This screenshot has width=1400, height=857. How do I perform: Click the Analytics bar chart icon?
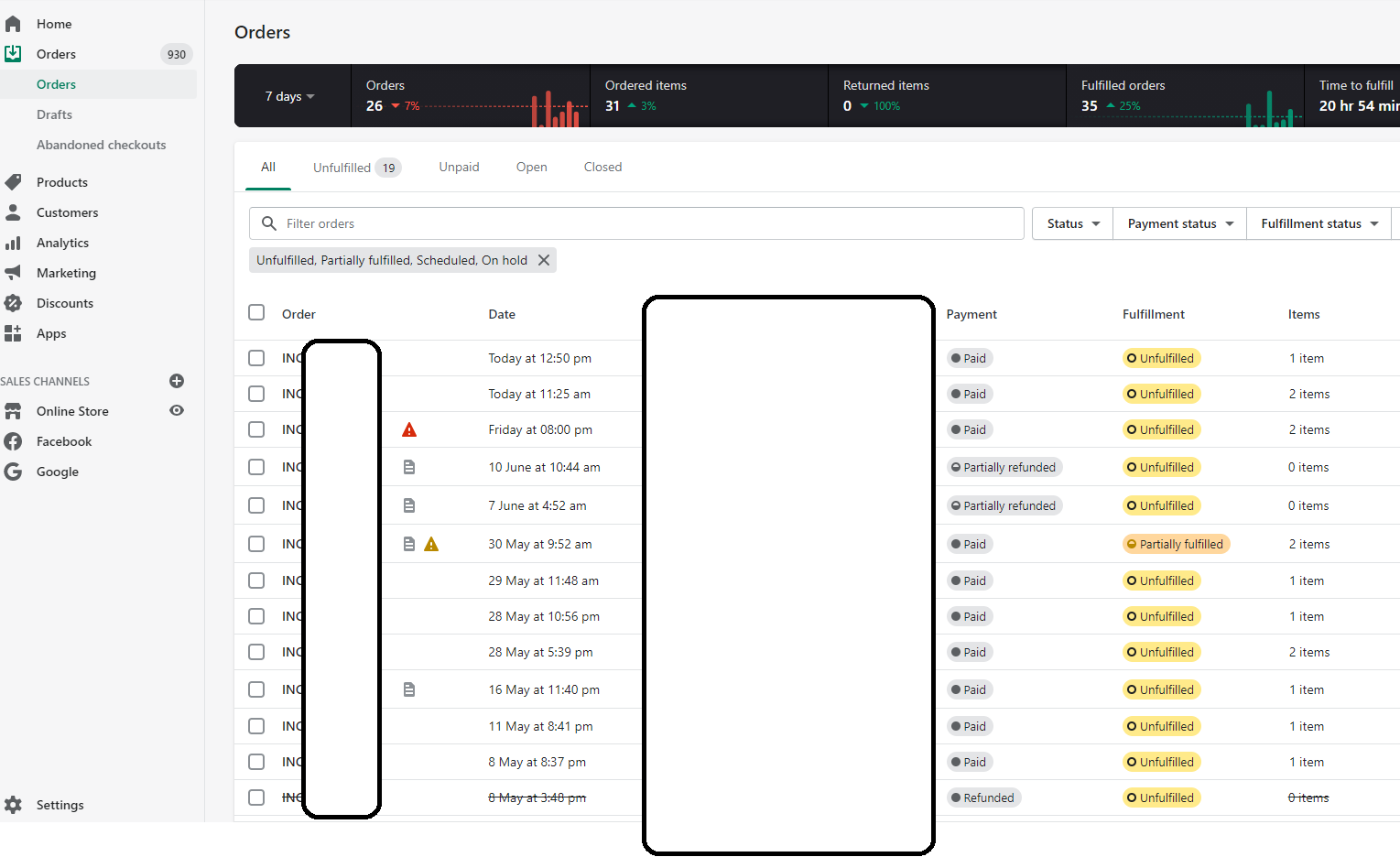click(x=13, y=243)
